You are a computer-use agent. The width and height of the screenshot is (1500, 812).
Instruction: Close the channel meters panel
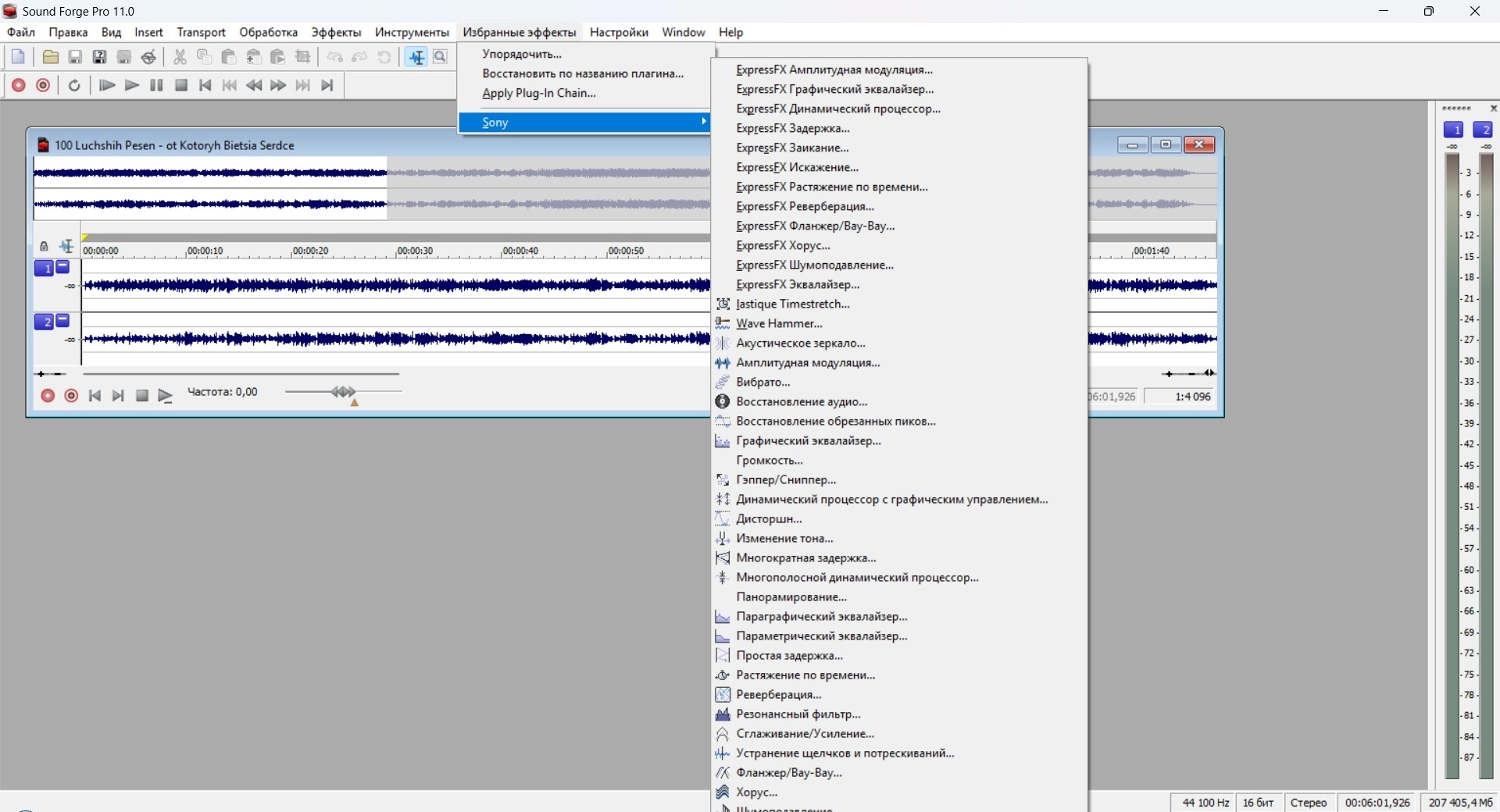click(1494, 109)
